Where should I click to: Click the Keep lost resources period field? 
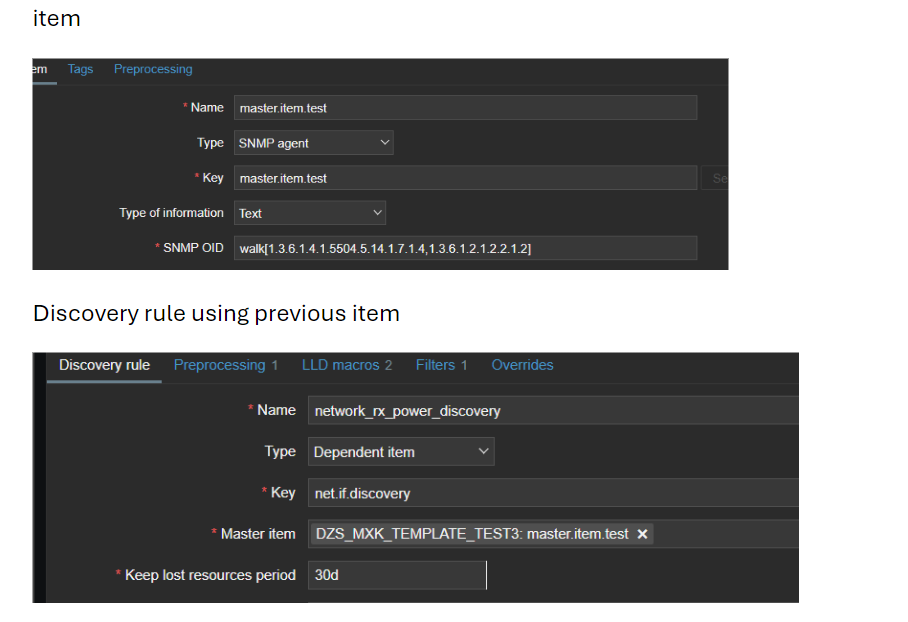396,575
